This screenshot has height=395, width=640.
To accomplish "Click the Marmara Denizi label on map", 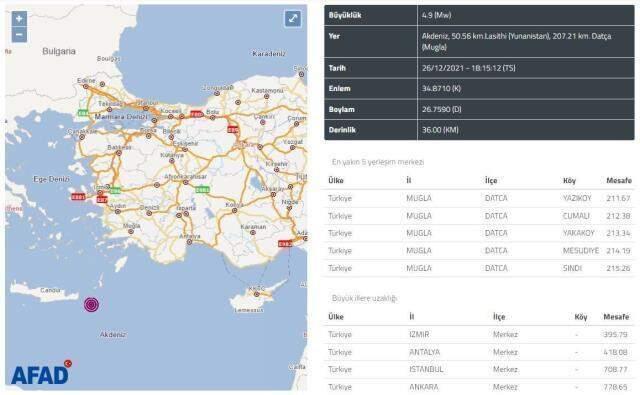I will click(x=120, y=117).
